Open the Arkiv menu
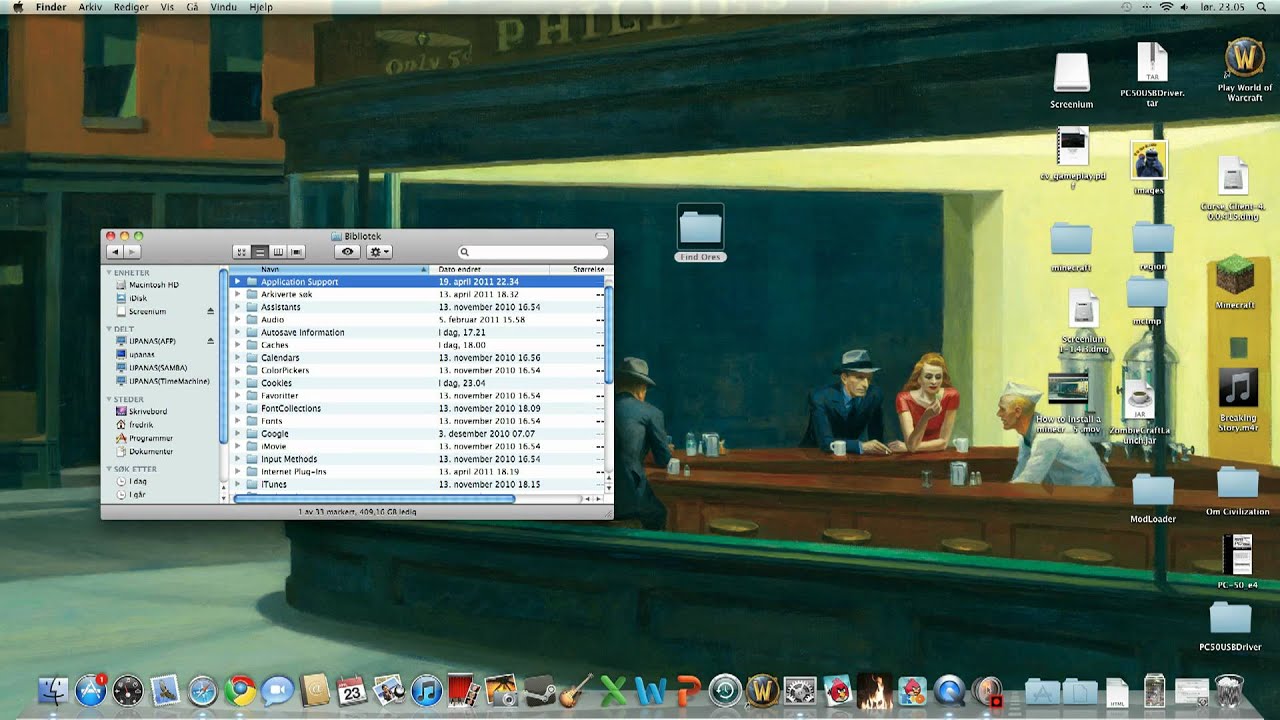1280x720 pixels. pos(90,7)
